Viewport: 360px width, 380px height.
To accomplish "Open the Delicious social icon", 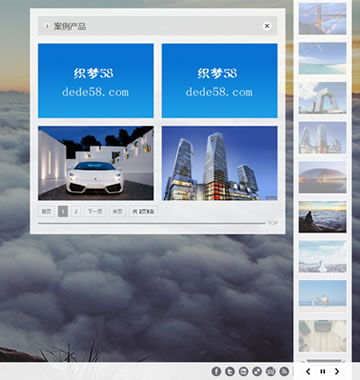I will click(257, 371).
